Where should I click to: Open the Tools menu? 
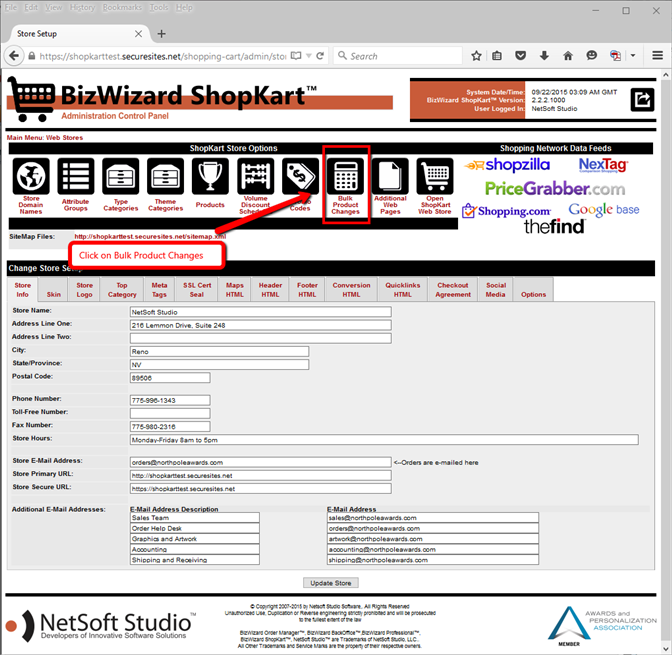click(x=159, y=8)
